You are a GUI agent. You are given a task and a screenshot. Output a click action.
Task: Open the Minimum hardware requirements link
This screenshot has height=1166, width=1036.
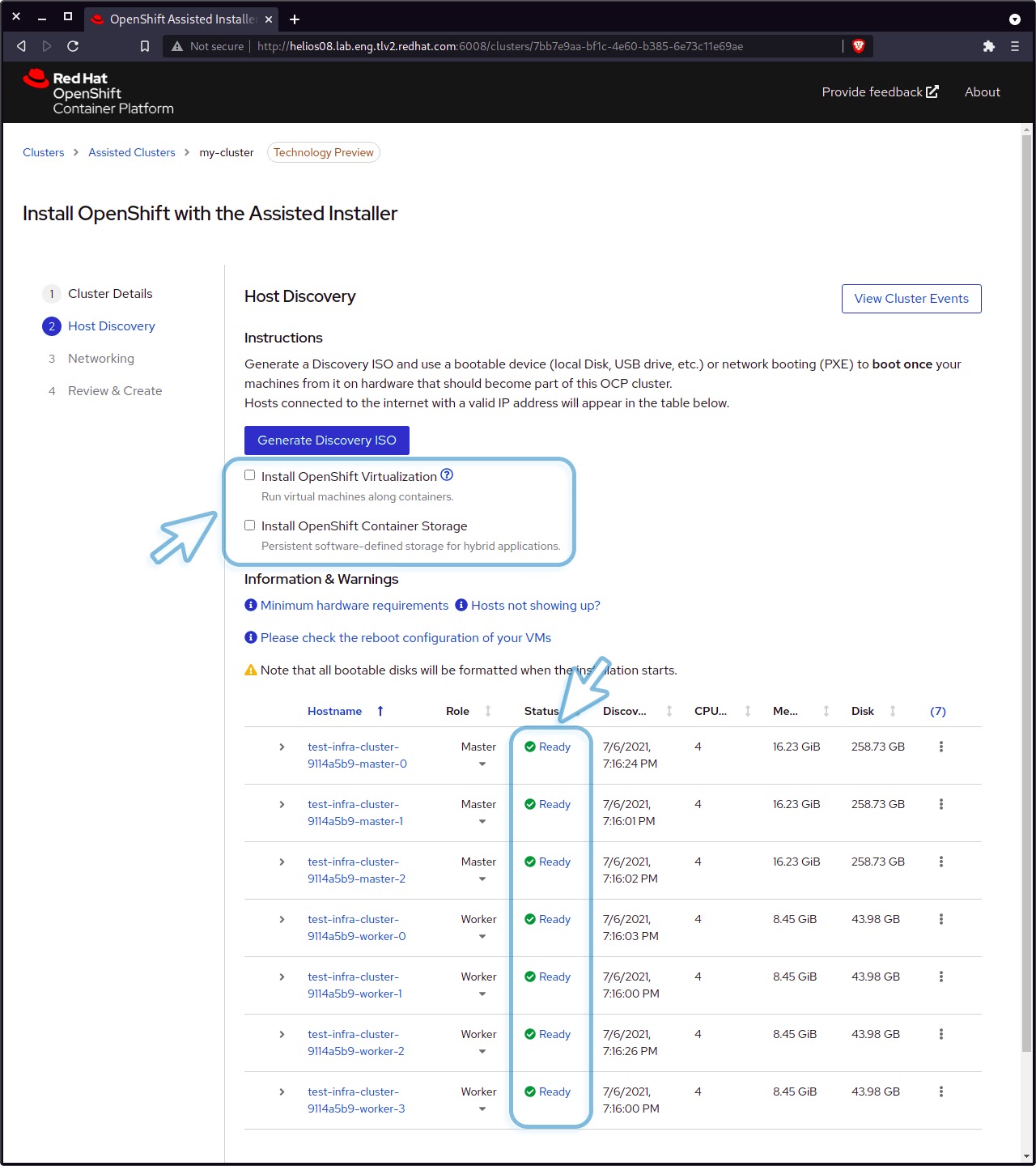click(354, 606)
